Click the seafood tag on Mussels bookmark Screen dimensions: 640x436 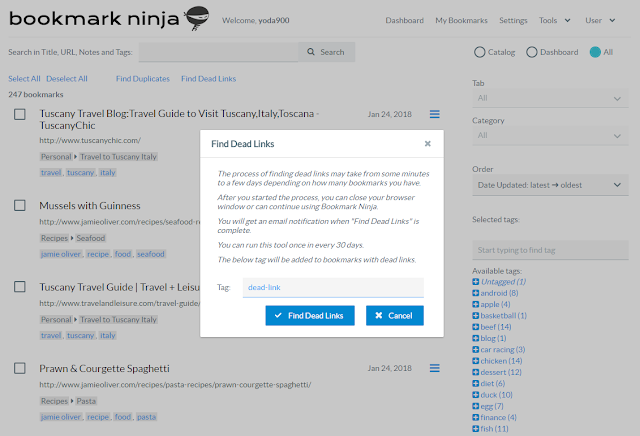point(151,254)
